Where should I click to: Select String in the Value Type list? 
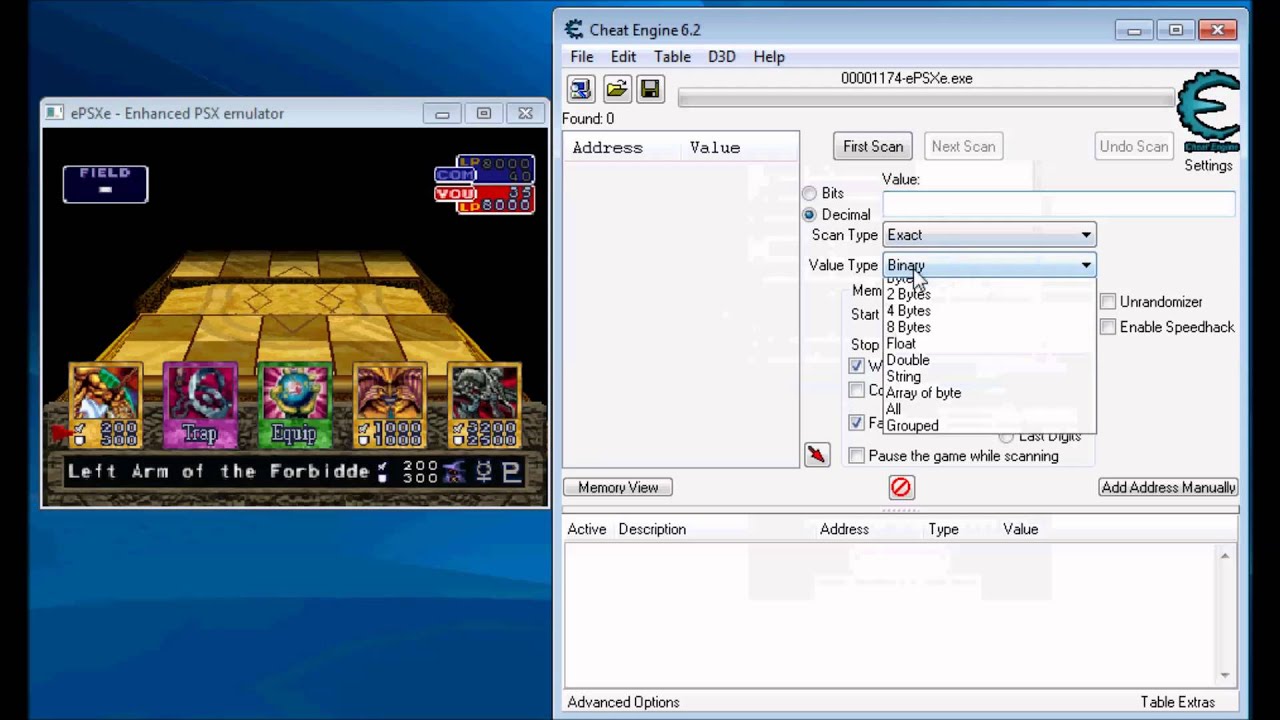point(989,376)
